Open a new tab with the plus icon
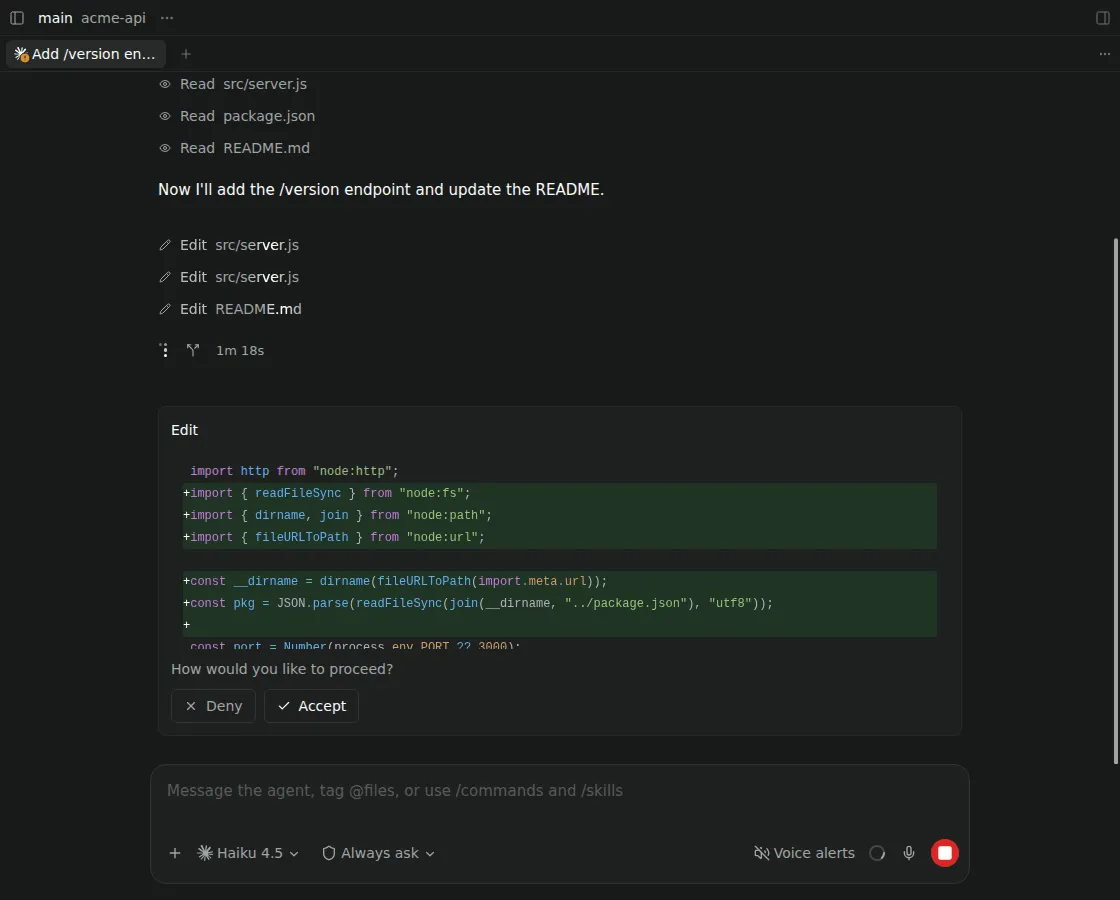Viewport: 1120px width, 900px height. [x=186, y=54]
